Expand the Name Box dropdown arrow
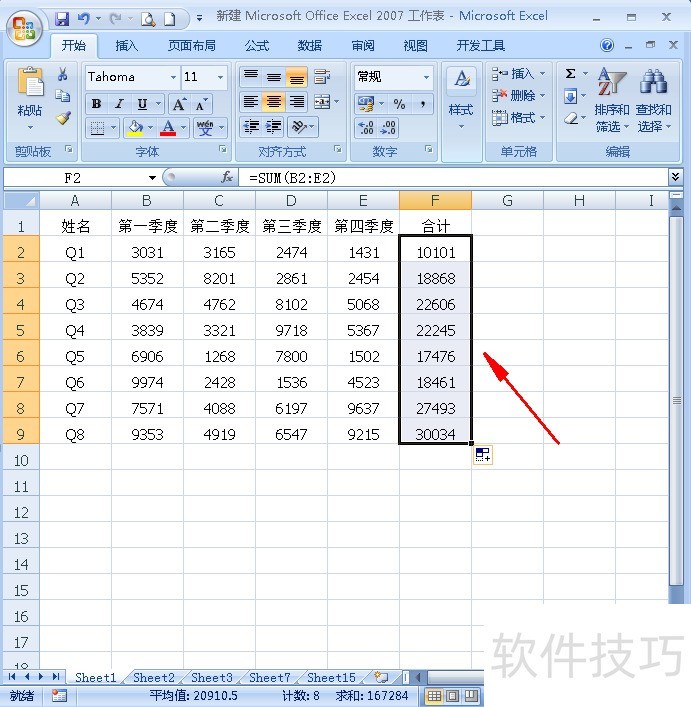The width and height of the screenshot is (691, 707). coord(152,178)
